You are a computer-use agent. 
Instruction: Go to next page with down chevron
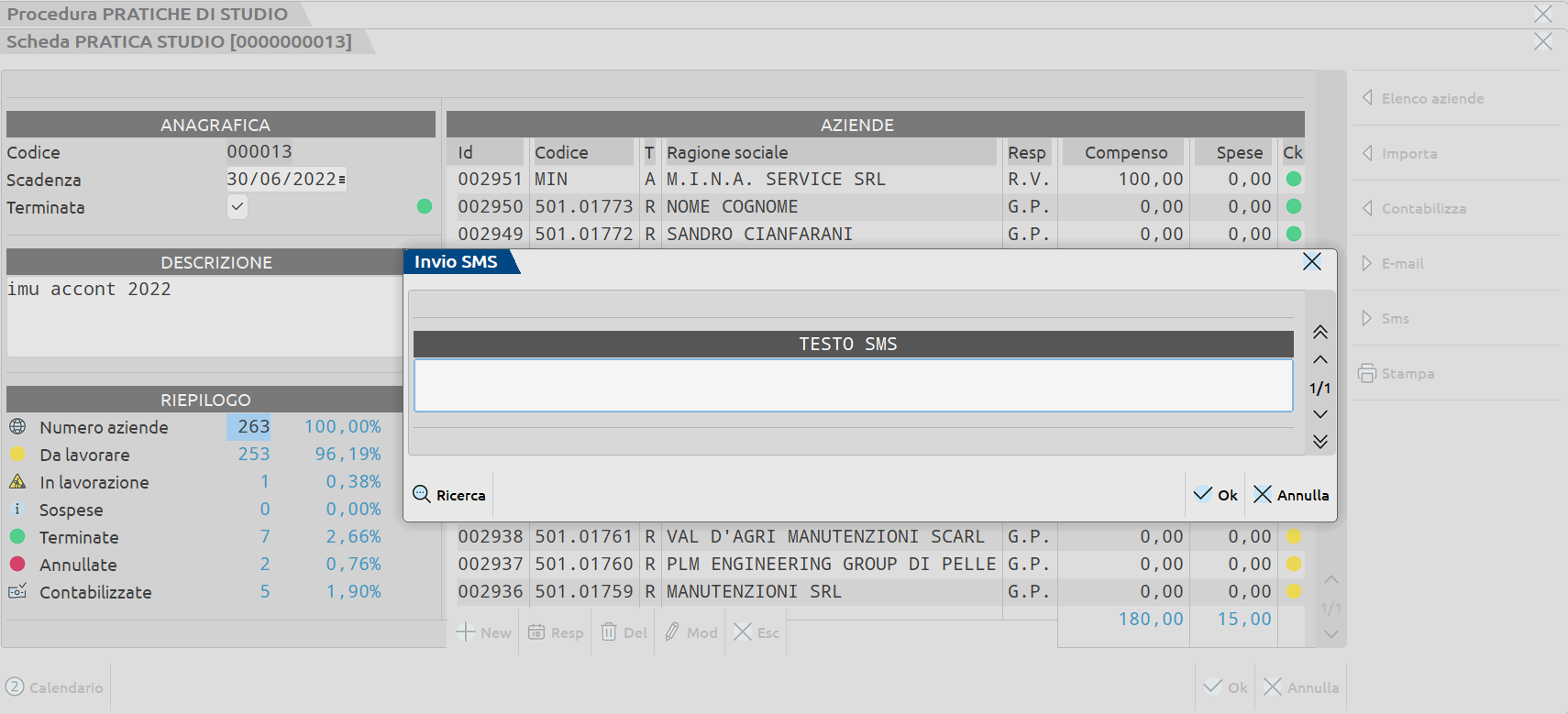pos(1320,414)
